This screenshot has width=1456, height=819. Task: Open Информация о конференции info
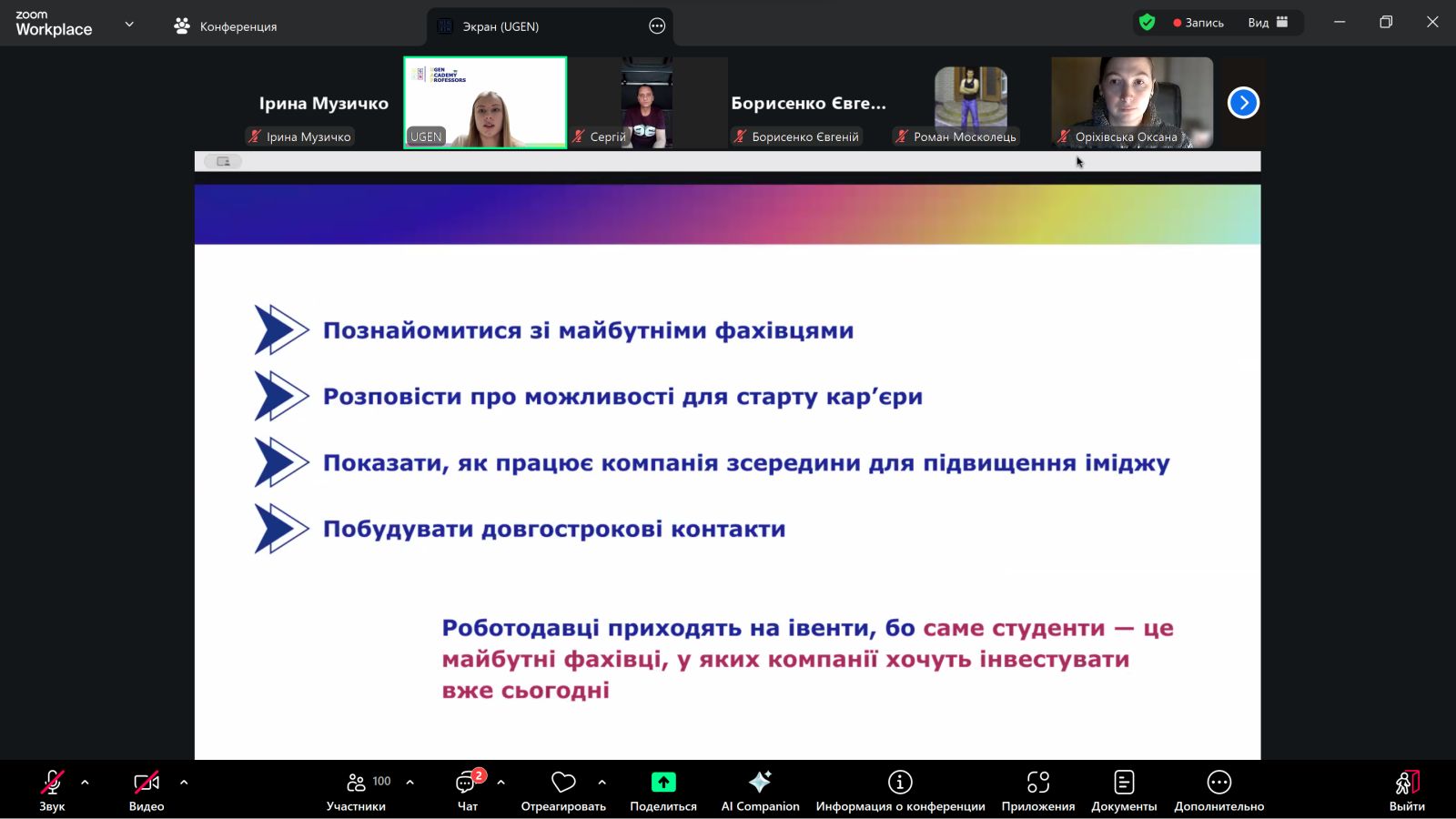click(x=900, y=790)
